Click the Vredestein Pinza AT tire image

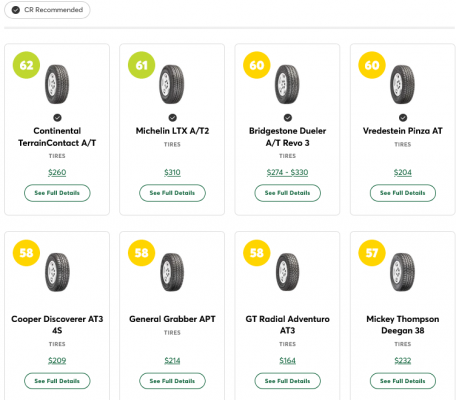tap(403, 84)
